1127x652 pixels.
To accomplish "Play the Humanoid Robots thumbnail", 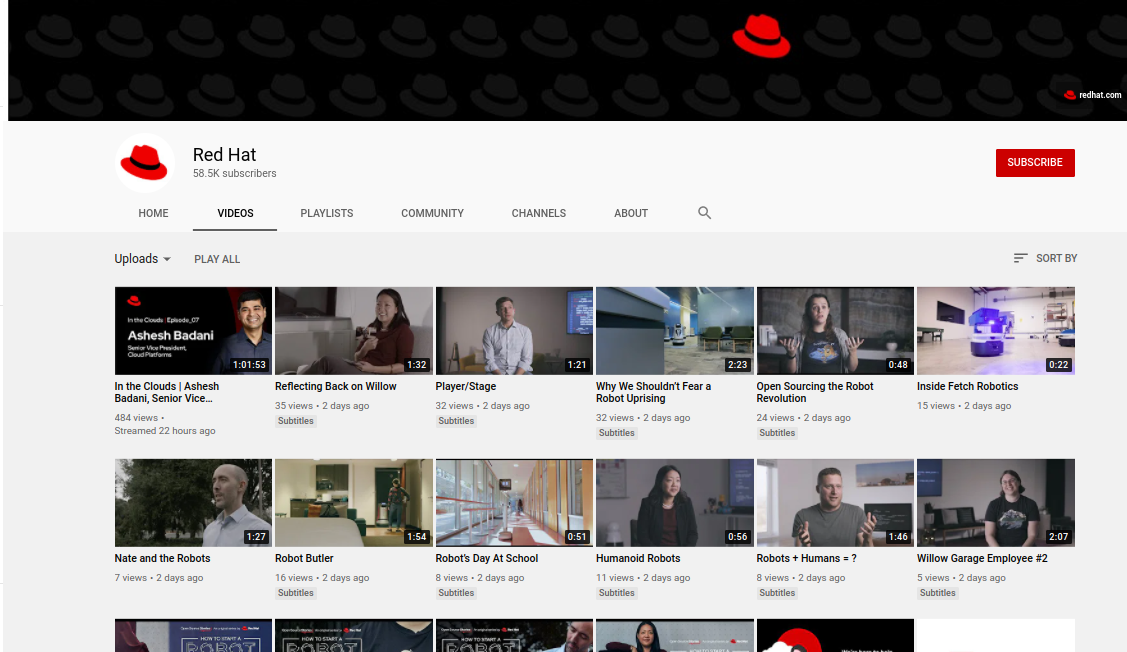I will click(675, 502).
